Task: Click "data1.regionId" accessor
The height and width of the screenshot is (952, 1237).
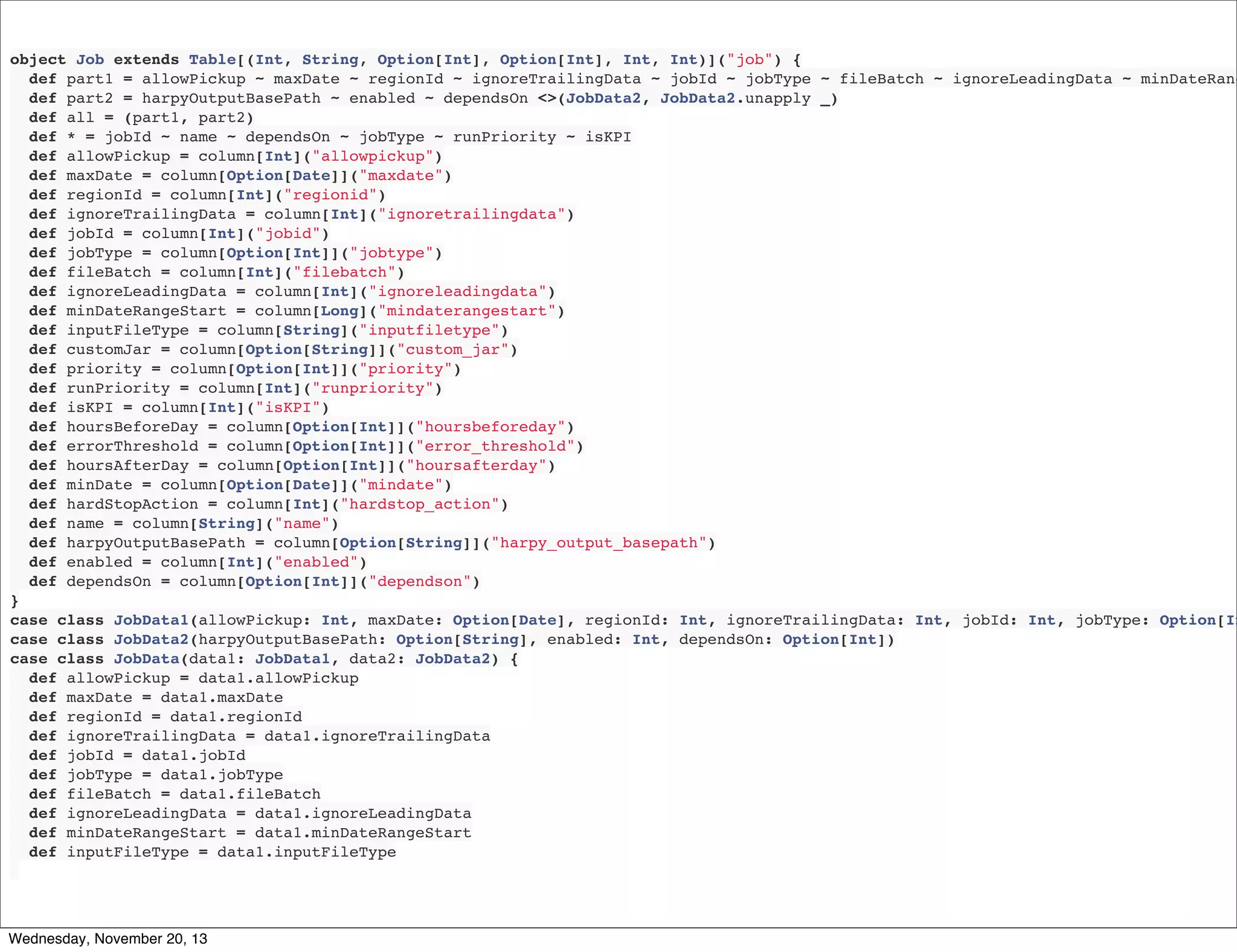Action: point(236,717)
